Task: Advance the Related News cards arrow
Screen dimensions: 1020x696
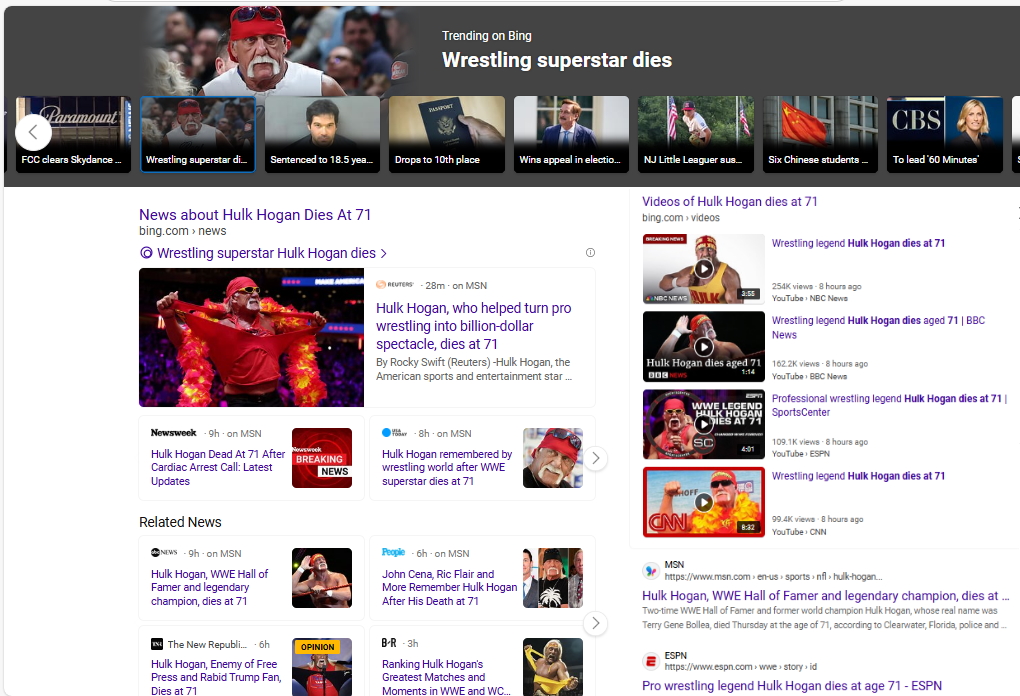Action: 595,623
